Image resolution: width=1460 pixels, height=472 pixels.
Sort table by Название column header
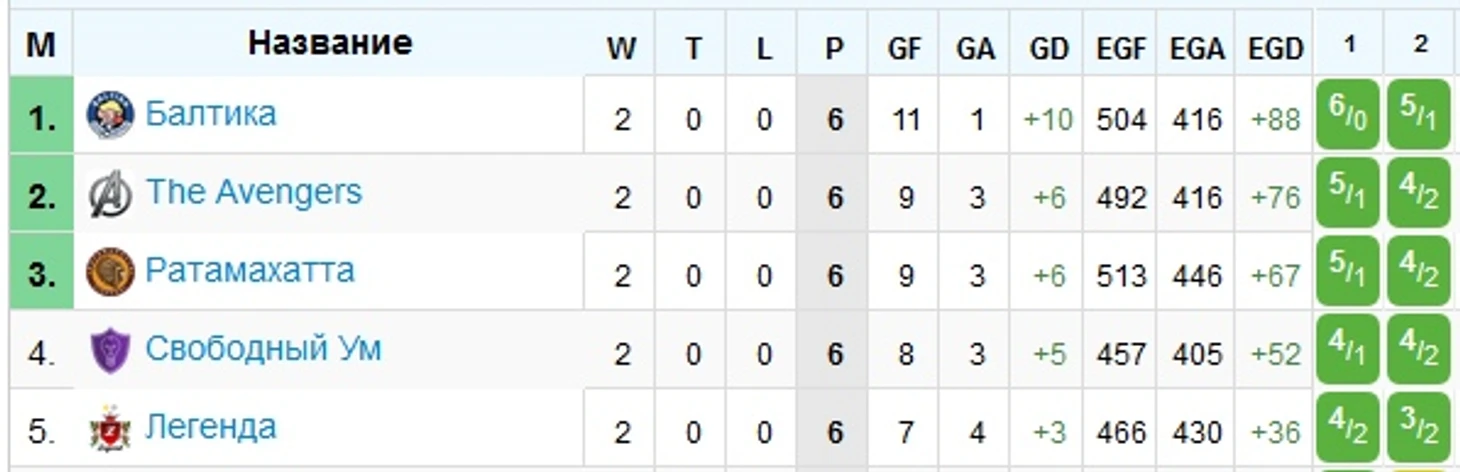click(x=329, y=42)
